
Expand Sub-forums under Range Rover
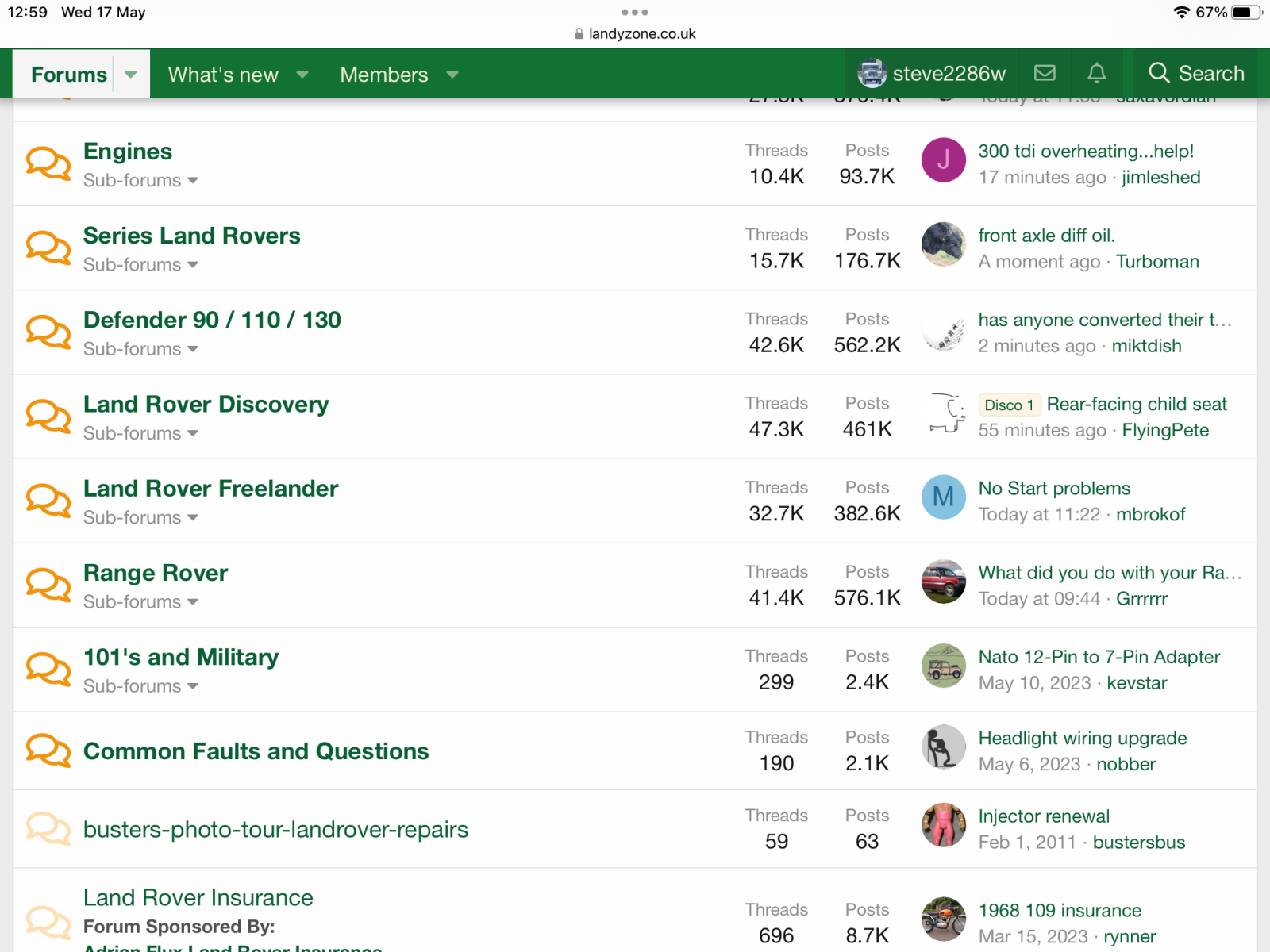(x=140, y=601)
